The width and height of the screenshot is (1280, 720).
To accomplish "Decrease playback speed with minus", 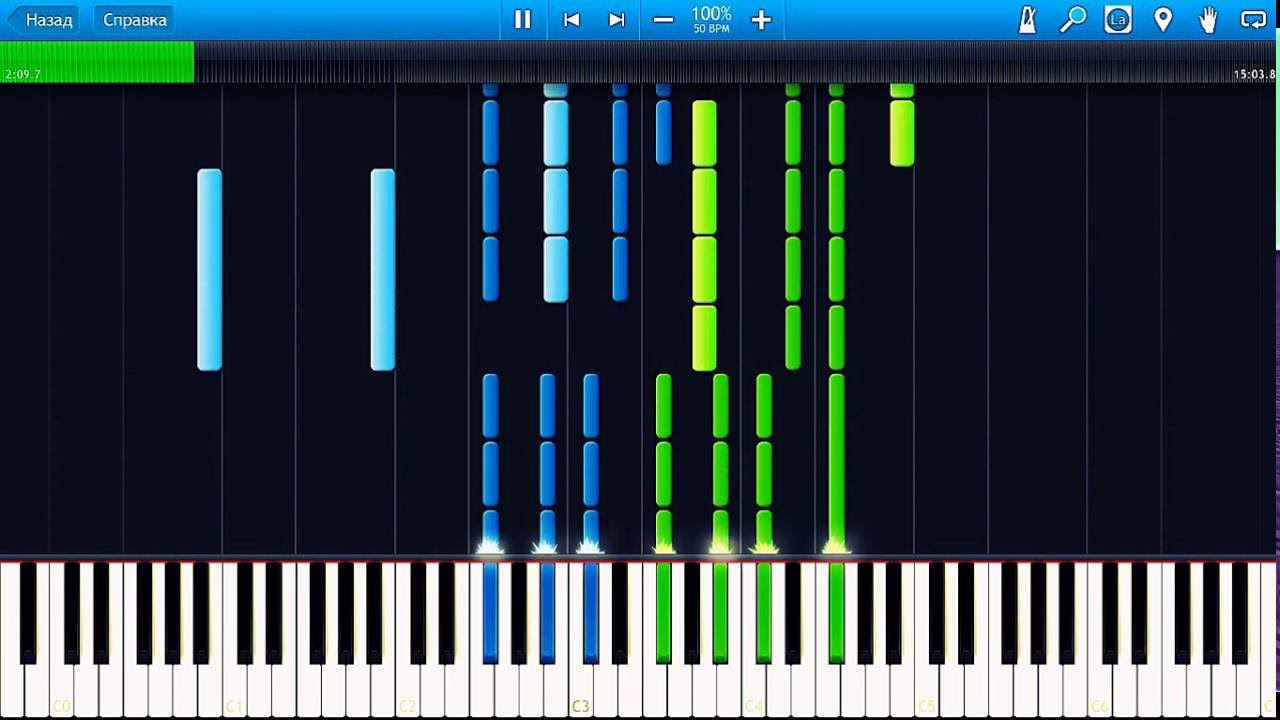I will (663, 19).
